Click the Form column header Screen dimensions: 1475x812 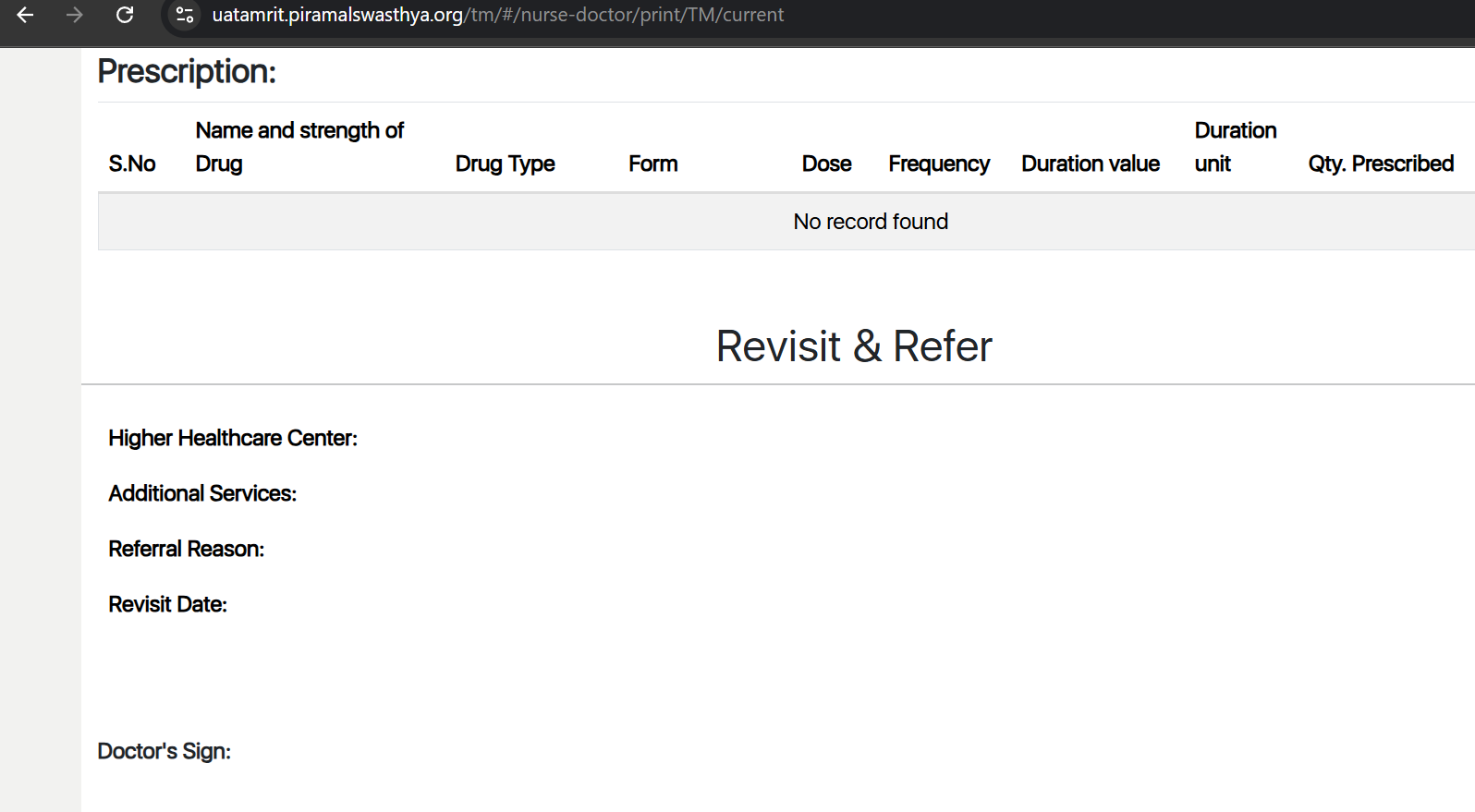point(652,164)
